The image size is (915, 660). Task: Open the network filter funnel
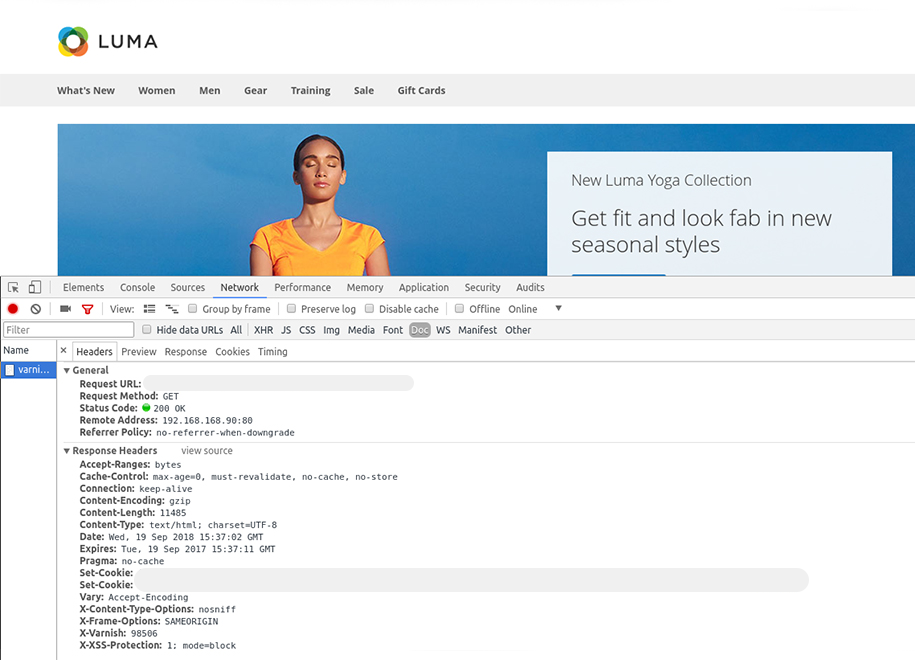click(87, 309)
